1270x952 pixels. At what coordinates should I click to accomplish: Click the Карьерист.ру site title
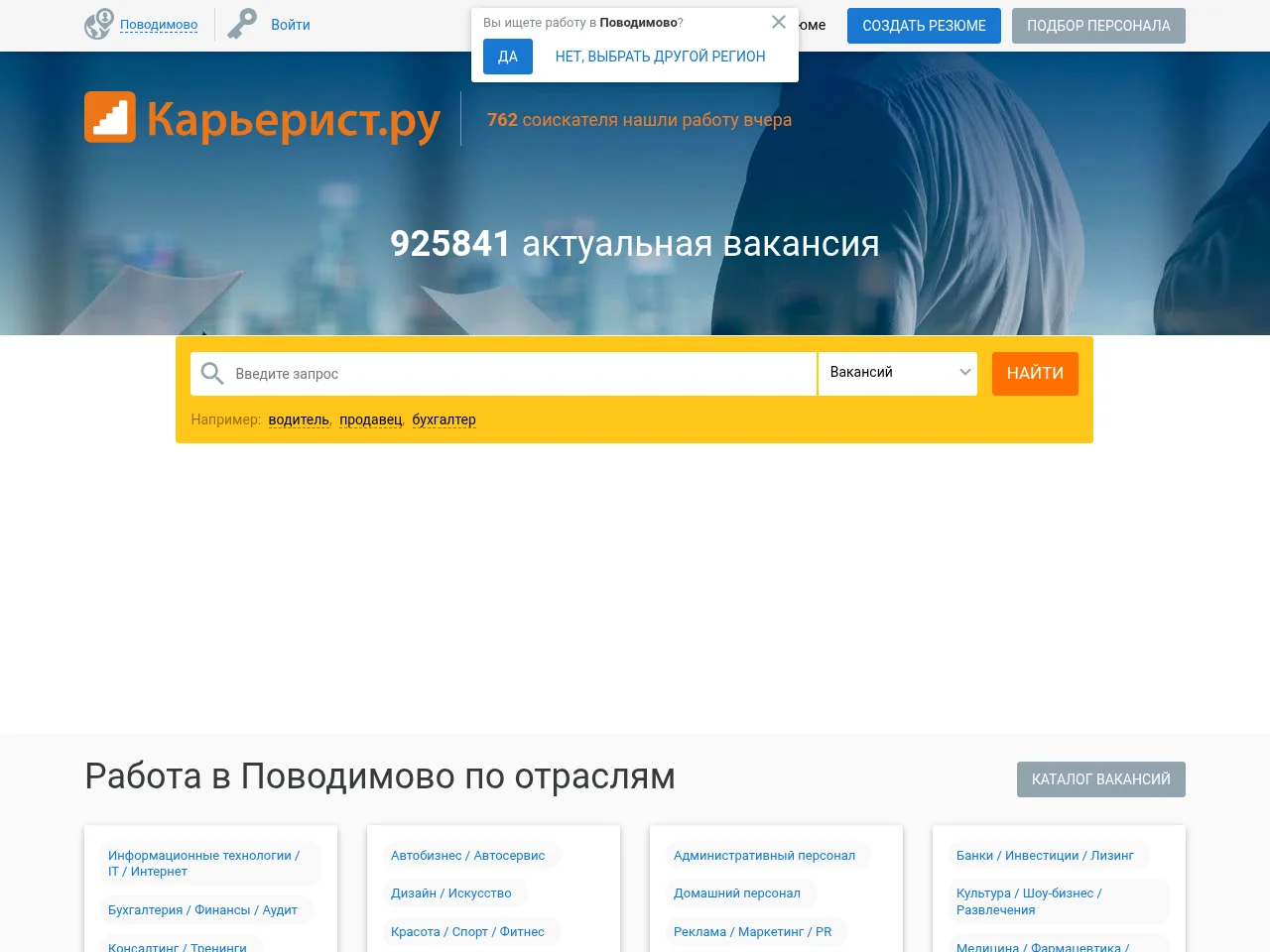294,120
